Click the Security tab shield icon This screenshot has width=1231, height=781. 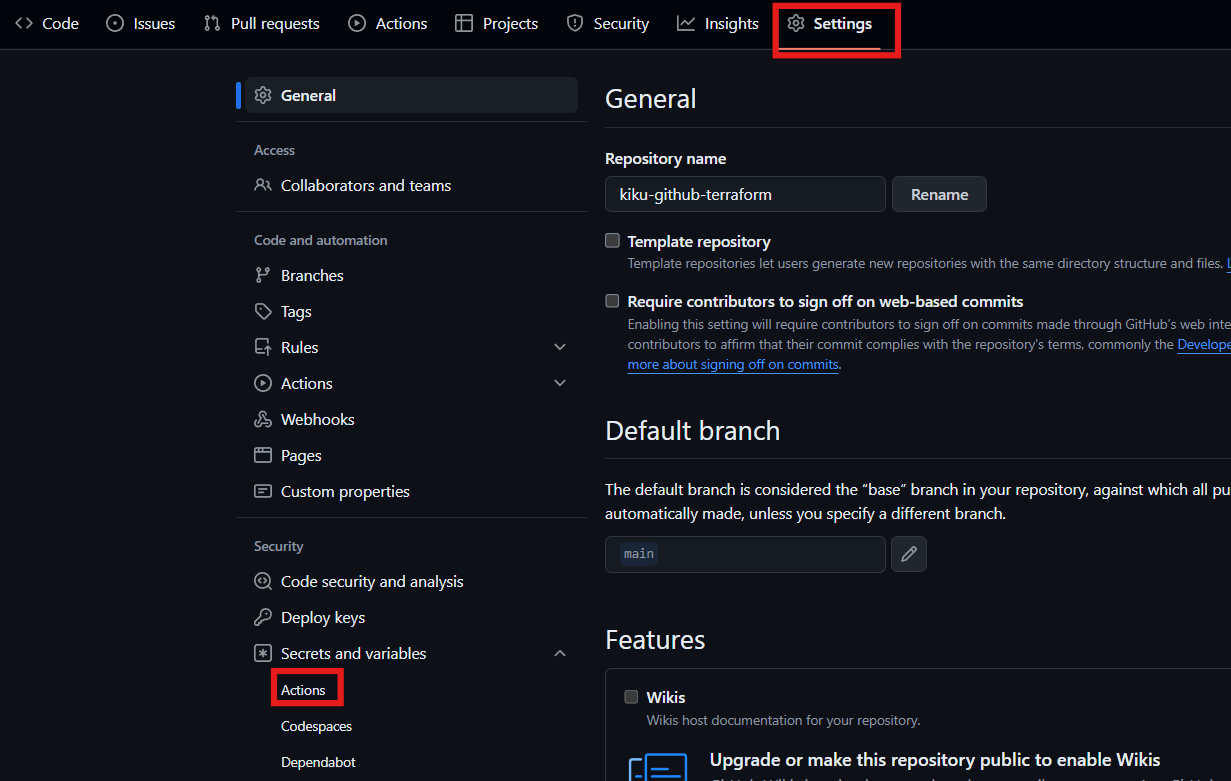point(575,23)
